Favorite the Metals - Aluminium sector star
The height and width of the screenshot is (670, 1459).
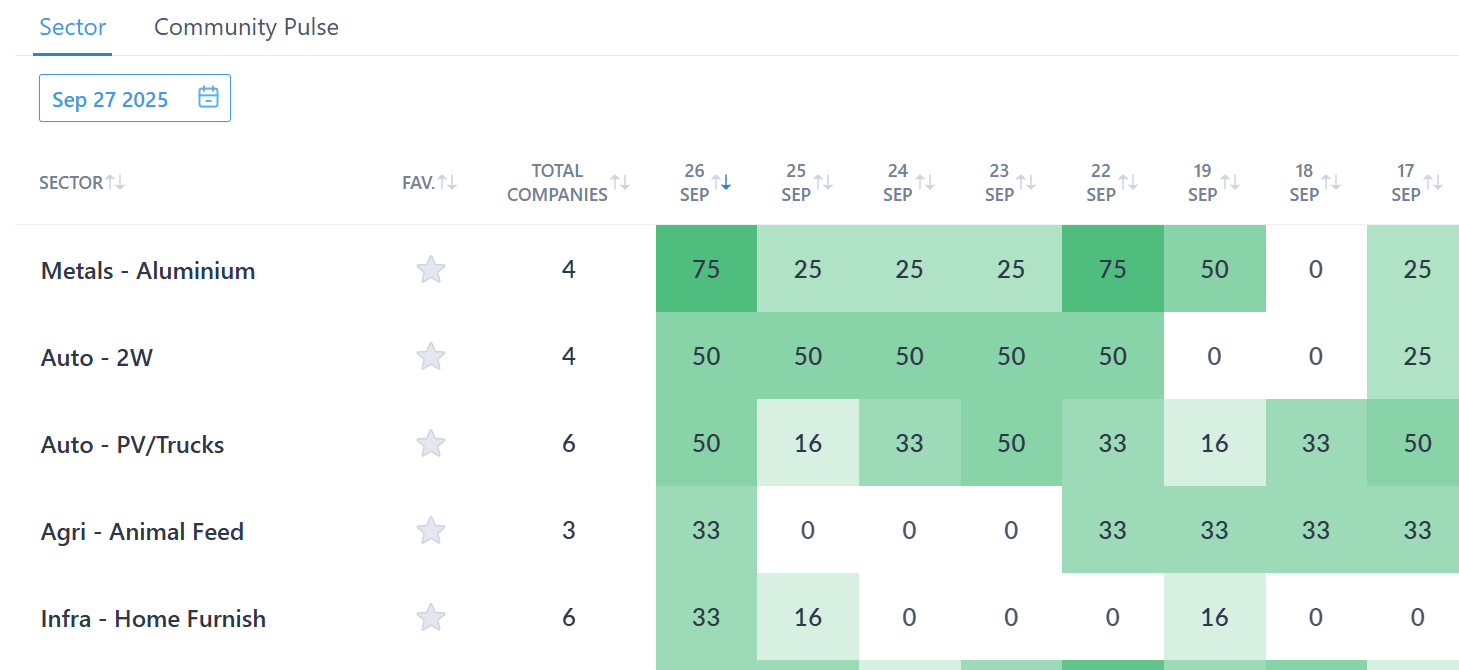point(430,269)
